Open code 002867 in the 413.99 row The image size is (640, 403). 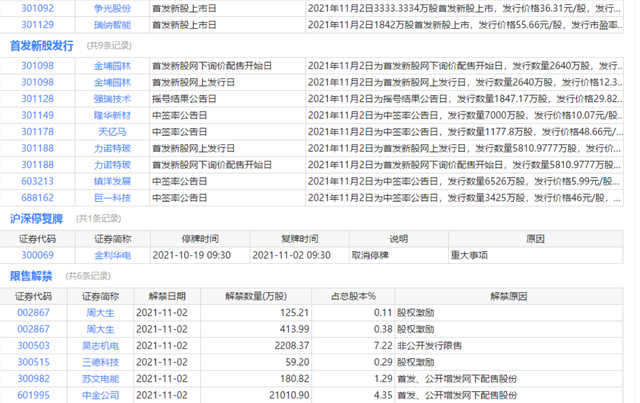click(x=33, y=329)
